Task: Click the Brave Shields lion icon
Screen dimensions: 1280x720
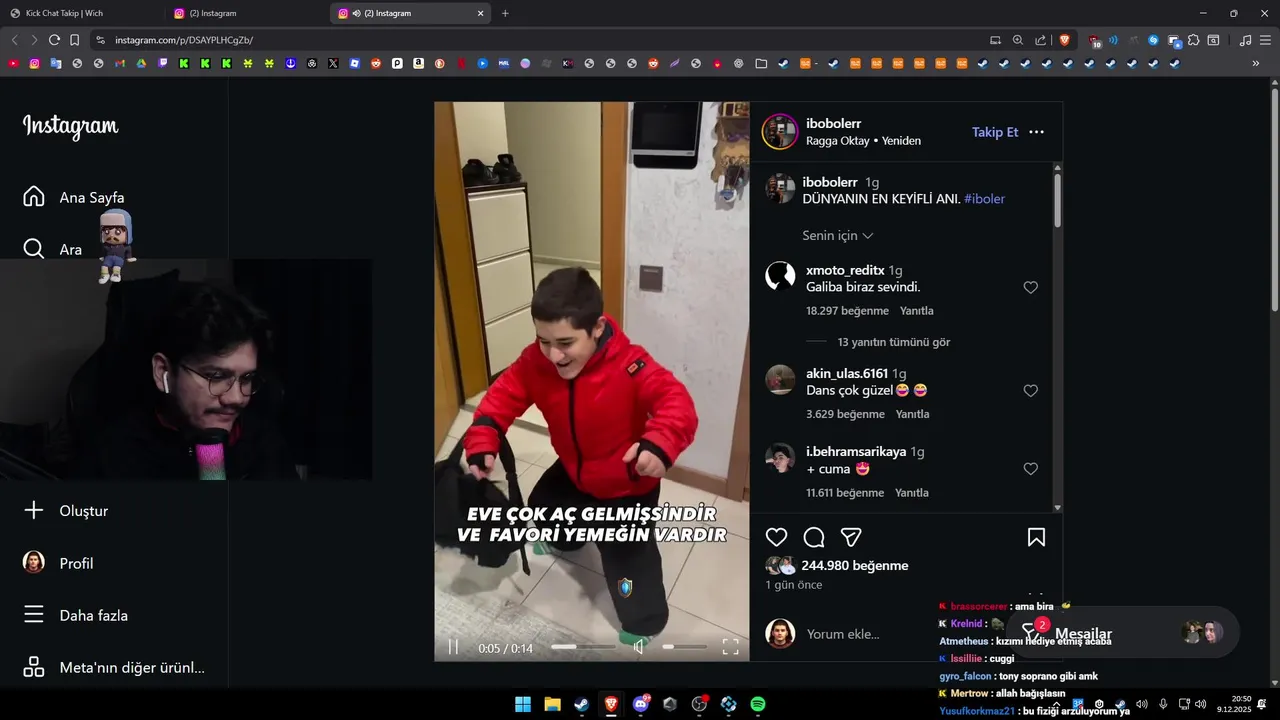Action: (x=1064, y=40)
